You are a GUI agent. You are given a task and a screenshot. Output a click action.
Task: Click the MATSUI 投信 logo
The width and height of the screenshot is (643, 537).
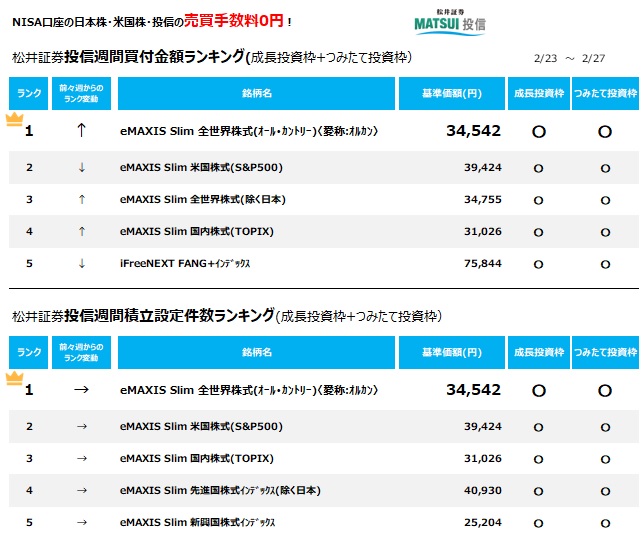coord(450,23)
